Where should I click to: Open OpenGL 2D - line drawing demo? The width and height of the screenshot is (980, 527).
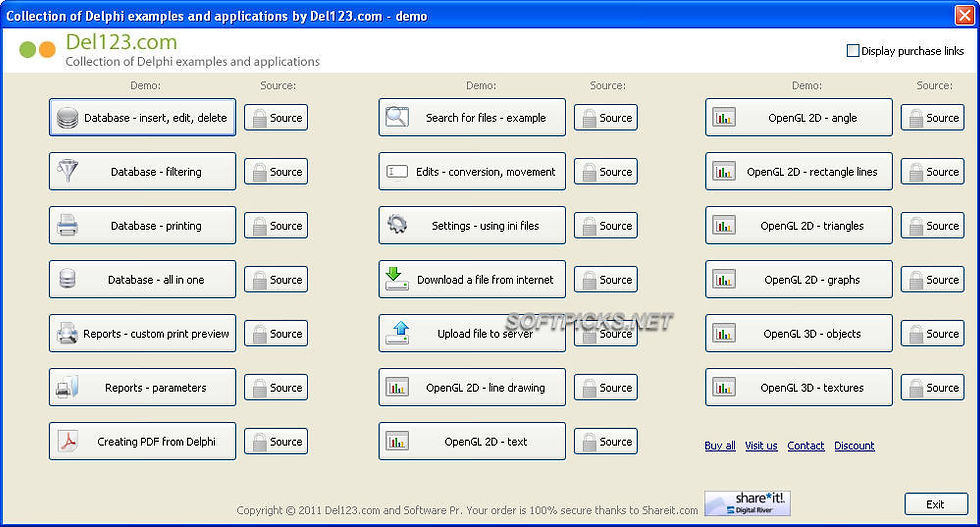click(472, 387)
